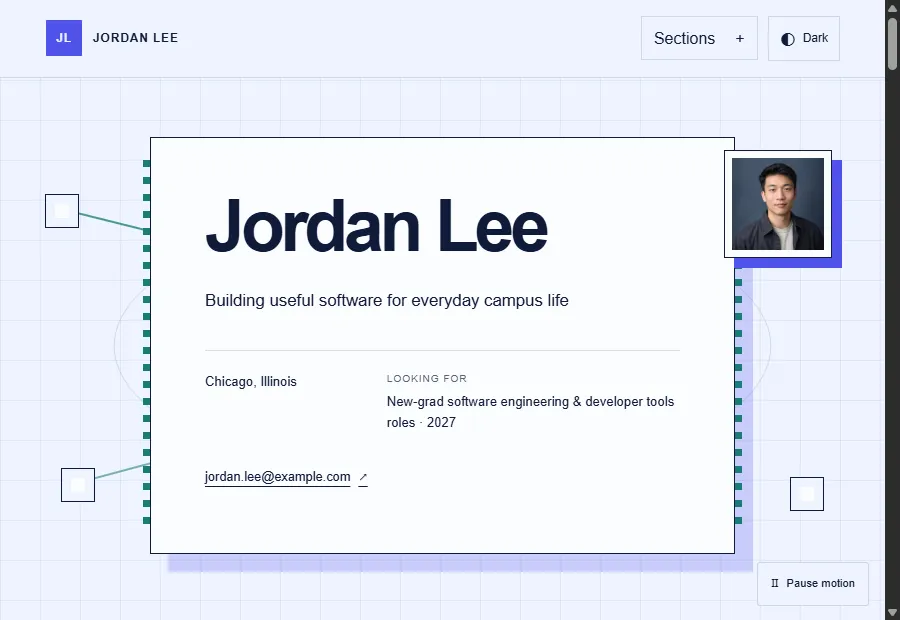Click the jordan.lee@example.com email link
Viewport: 900px width, 620px height.
coord(277,477)
